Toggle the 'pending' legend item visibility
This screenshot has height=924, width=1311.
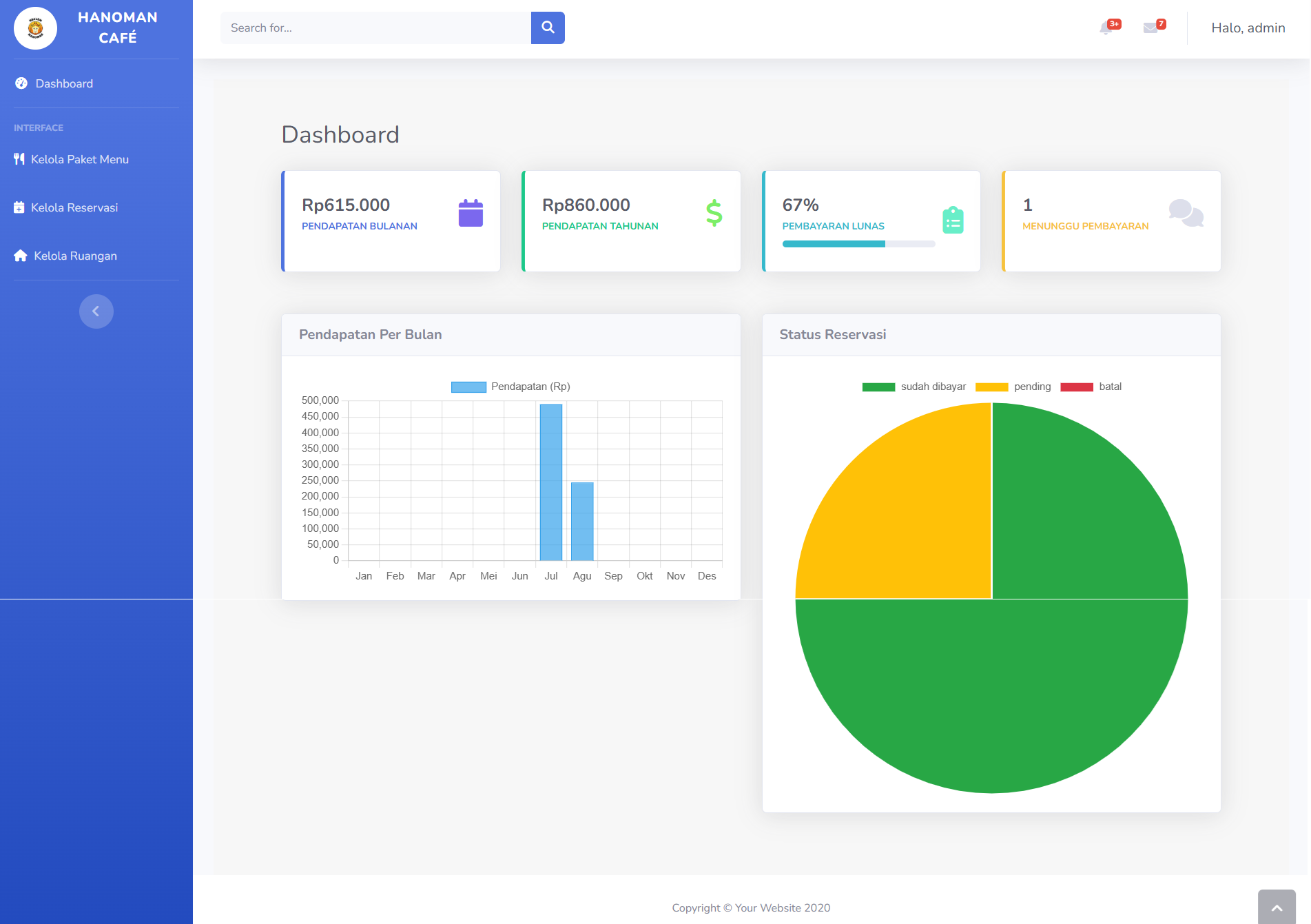(x=1013, y=387)
